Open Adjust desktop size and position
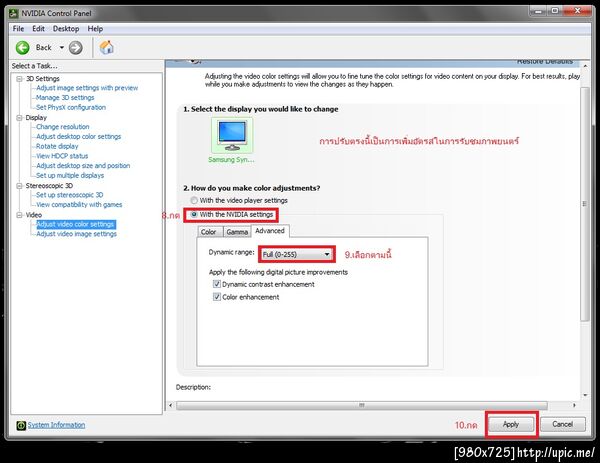Image resolution: width=600 pixels, height=463 pixels. tap(83, 166)
